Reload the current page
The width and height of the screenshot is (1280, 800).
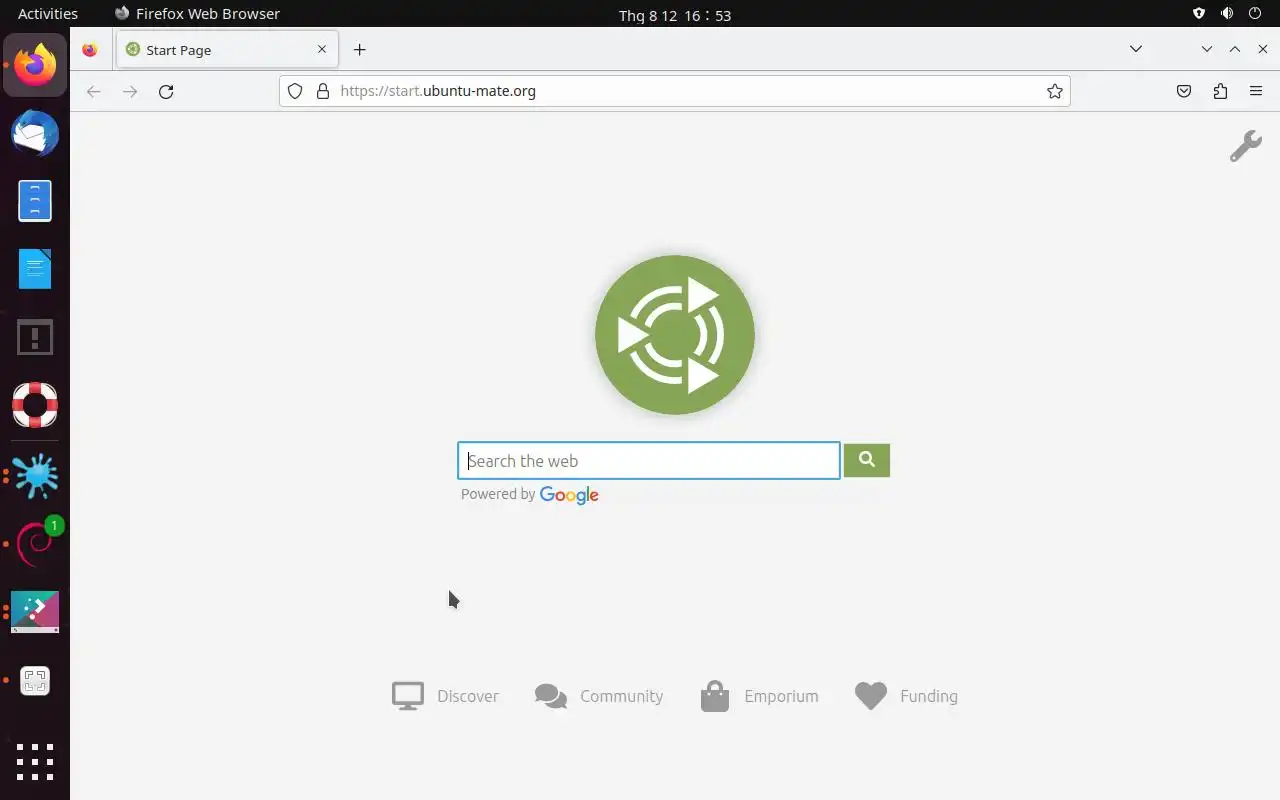coord(166,91)
